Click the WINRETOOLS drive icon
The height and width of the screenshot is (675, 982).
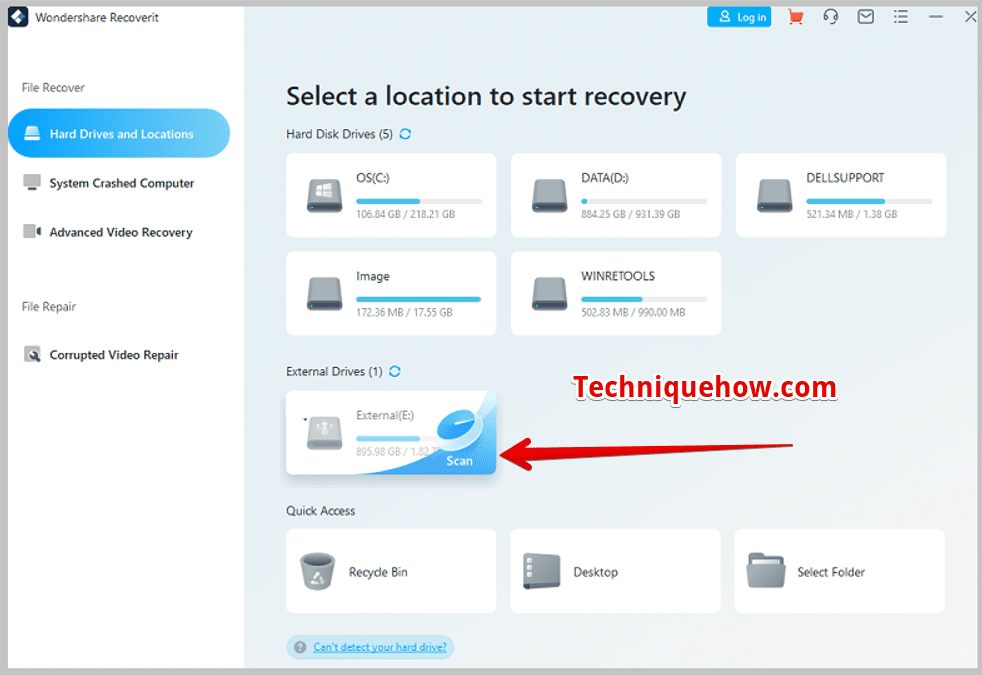[x=549, y=294]
